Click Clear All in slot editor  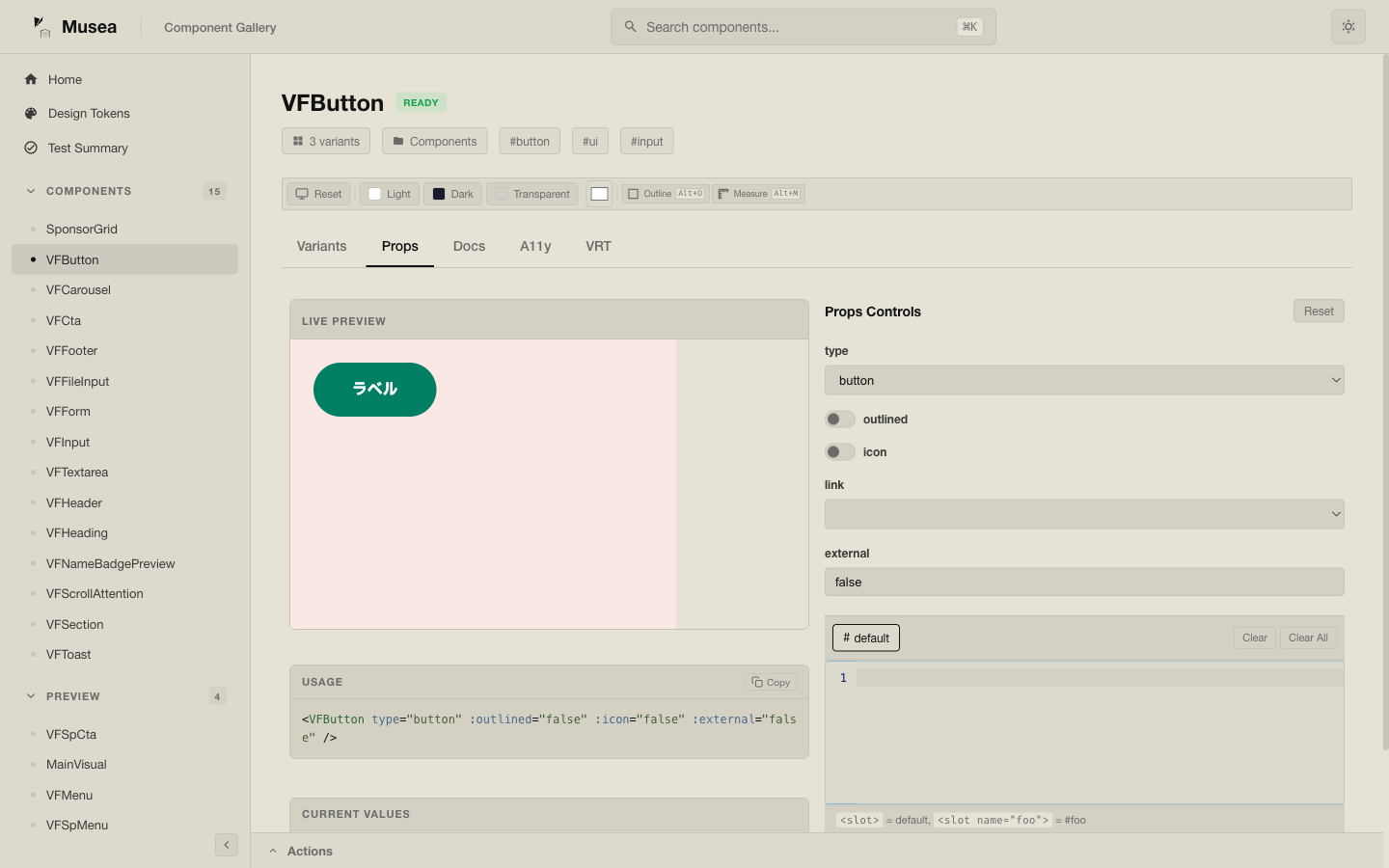point(1307,637)
